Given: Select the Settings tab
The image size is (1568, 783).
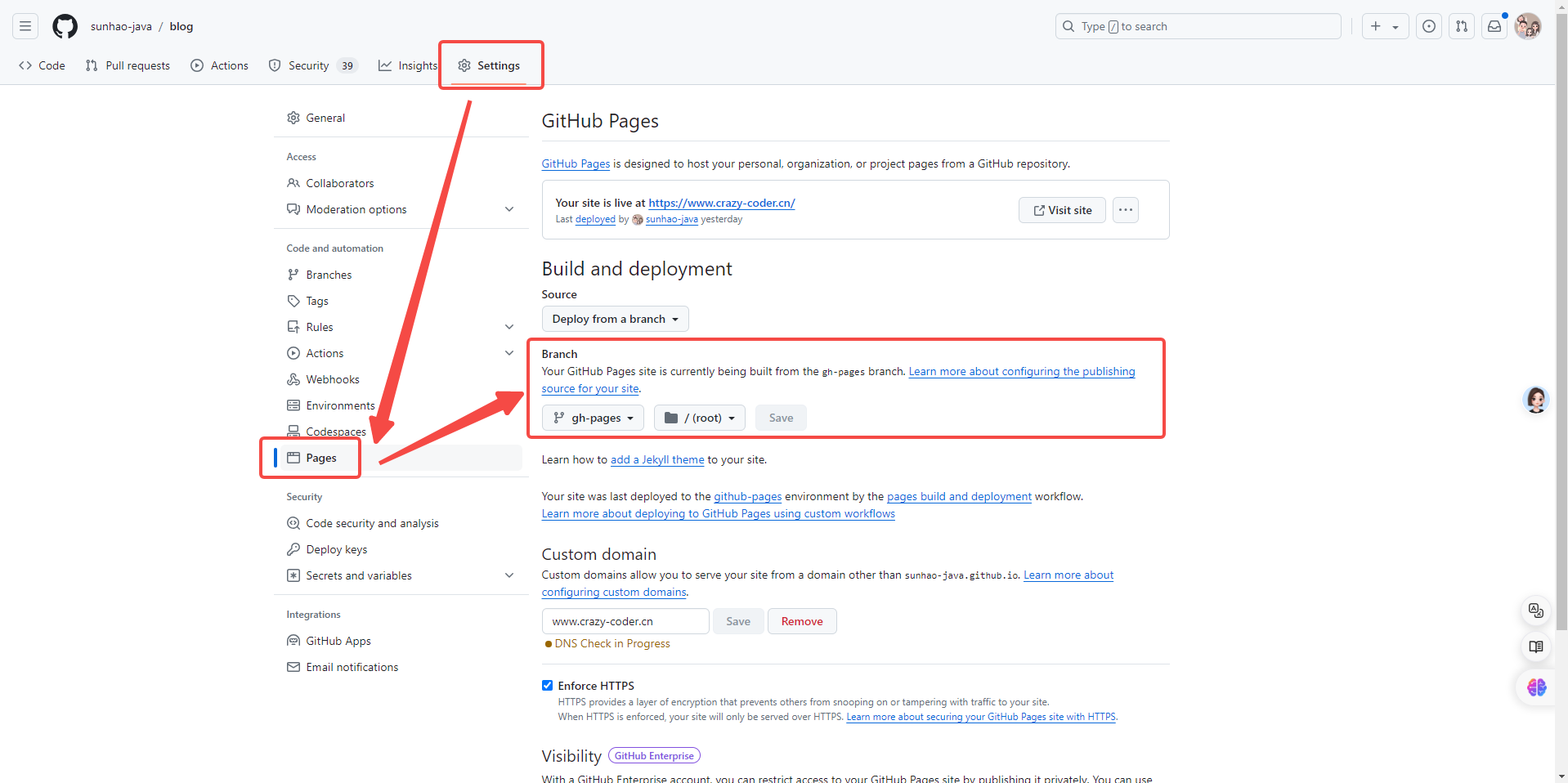Looking at the screenshot, I should point(489,65).
